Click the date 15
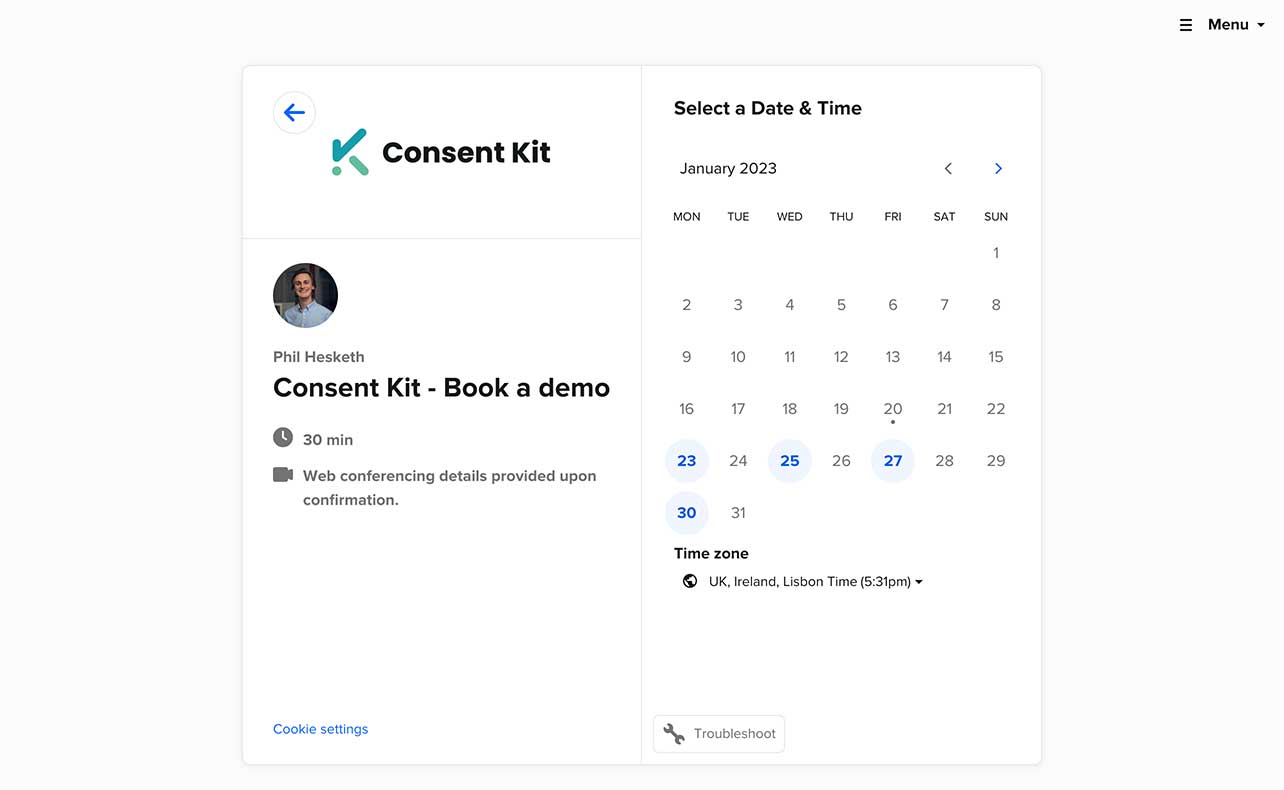This screenshot has width=1284, height=790. tap(996, 357)
